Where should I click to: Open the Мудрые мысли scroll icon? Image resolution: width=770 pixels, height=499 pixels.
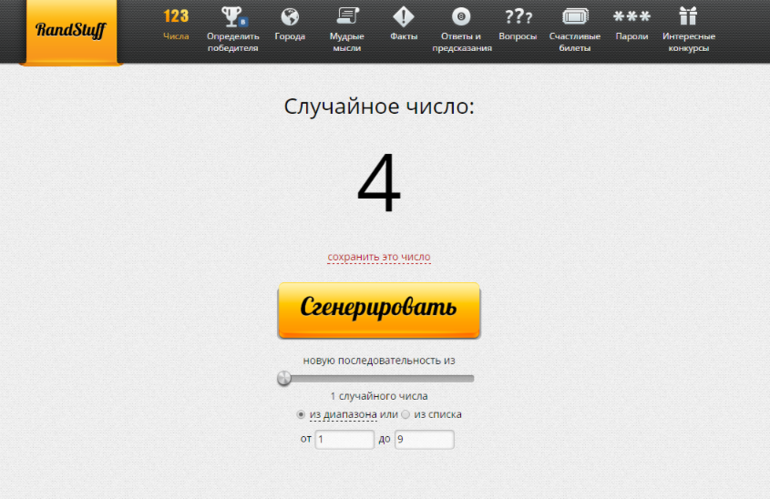point(347,17)
